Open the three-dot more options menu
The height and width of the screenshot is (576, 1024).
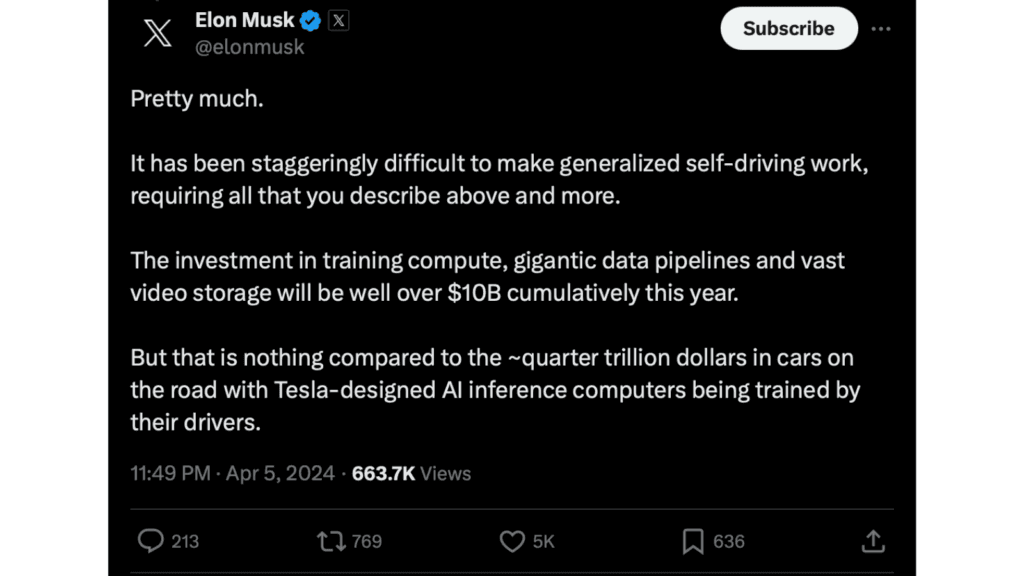[880, 29]
